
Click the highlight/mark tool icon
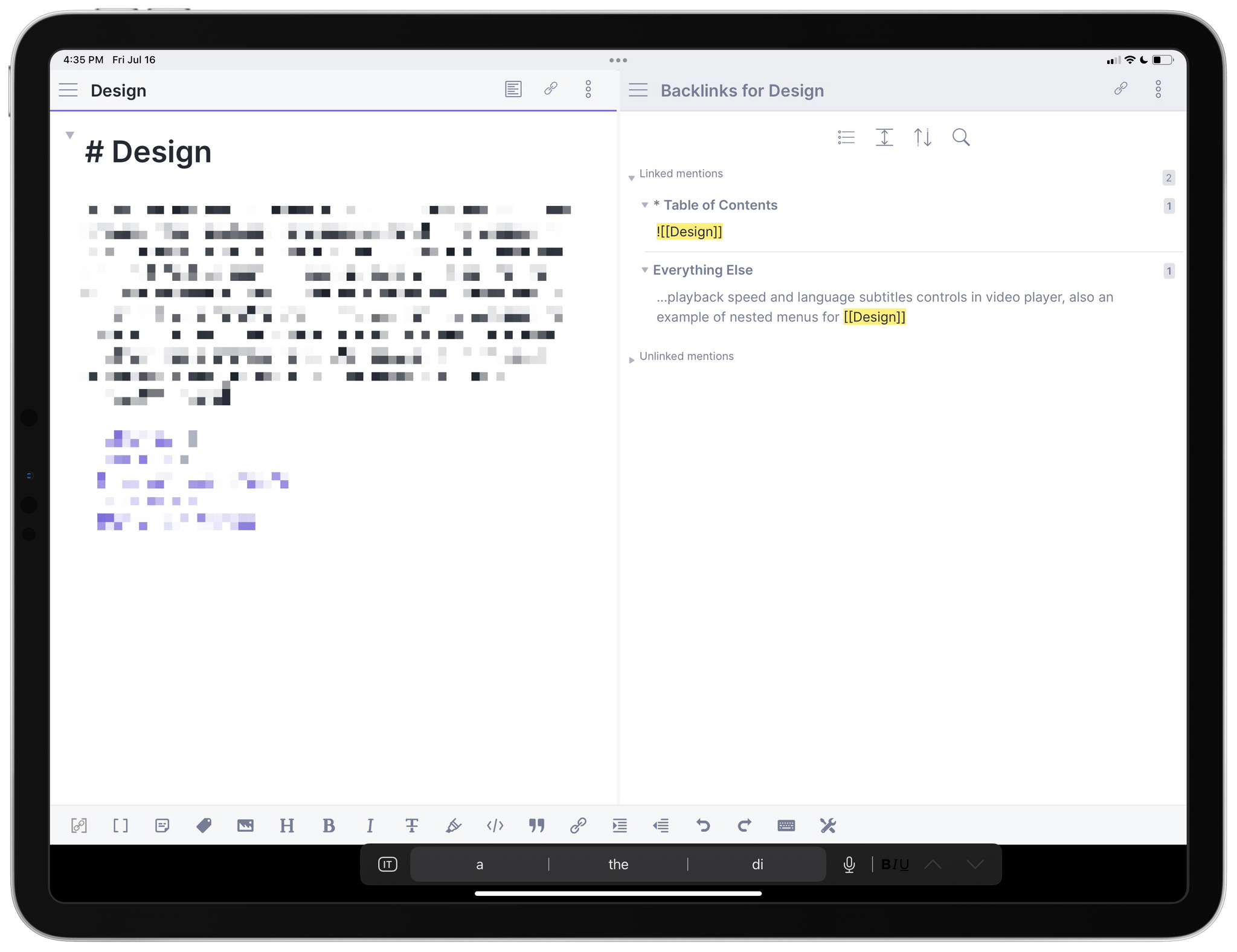pos(454,825)
